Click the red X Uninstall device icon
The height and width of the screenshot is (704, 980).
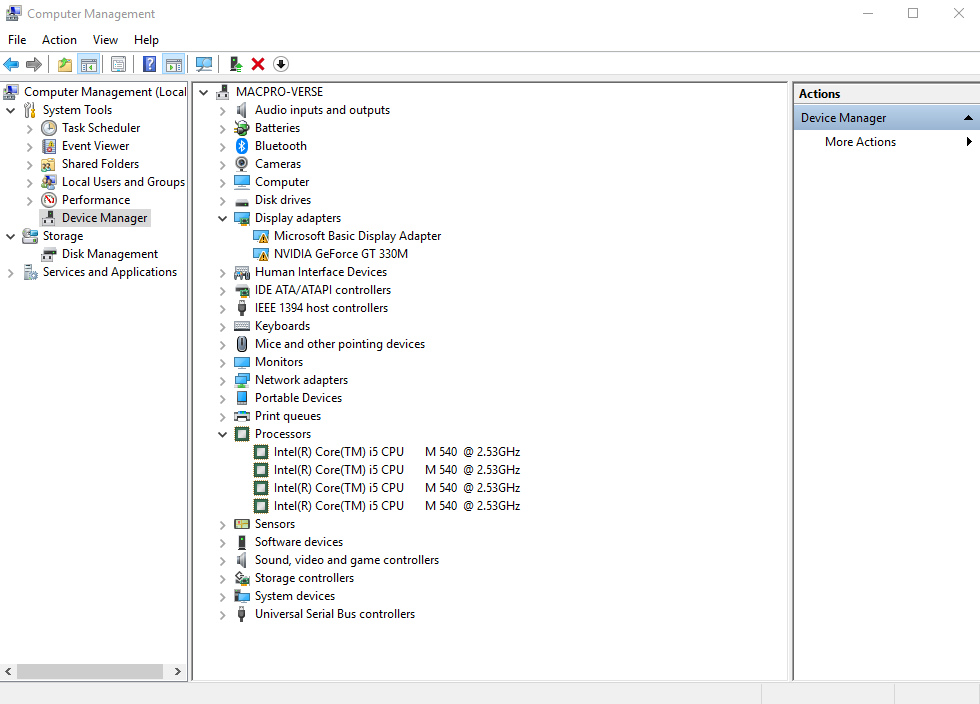pyautogui.click(x=258, y=64)
